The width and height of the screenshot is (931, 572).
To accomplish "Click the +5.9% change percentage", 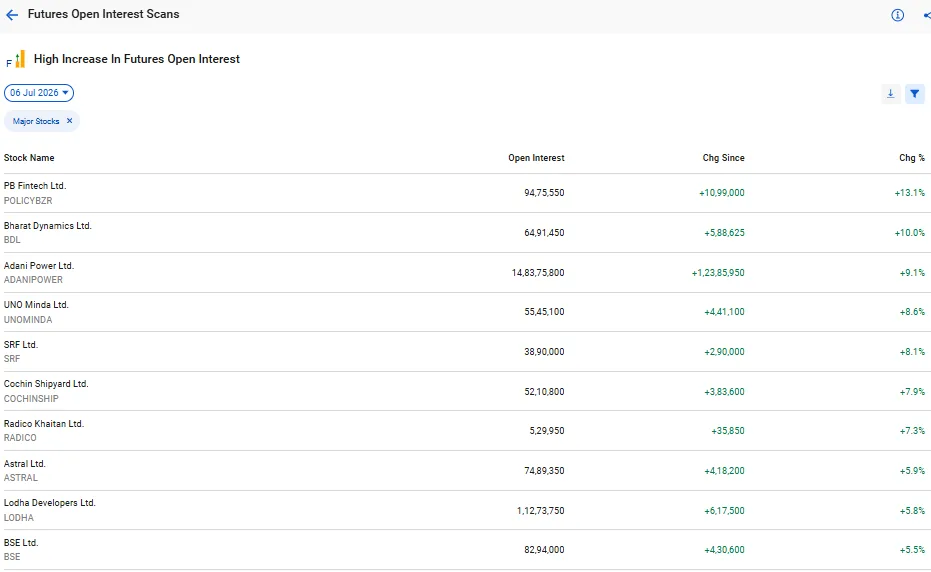I will click(912, 470).
